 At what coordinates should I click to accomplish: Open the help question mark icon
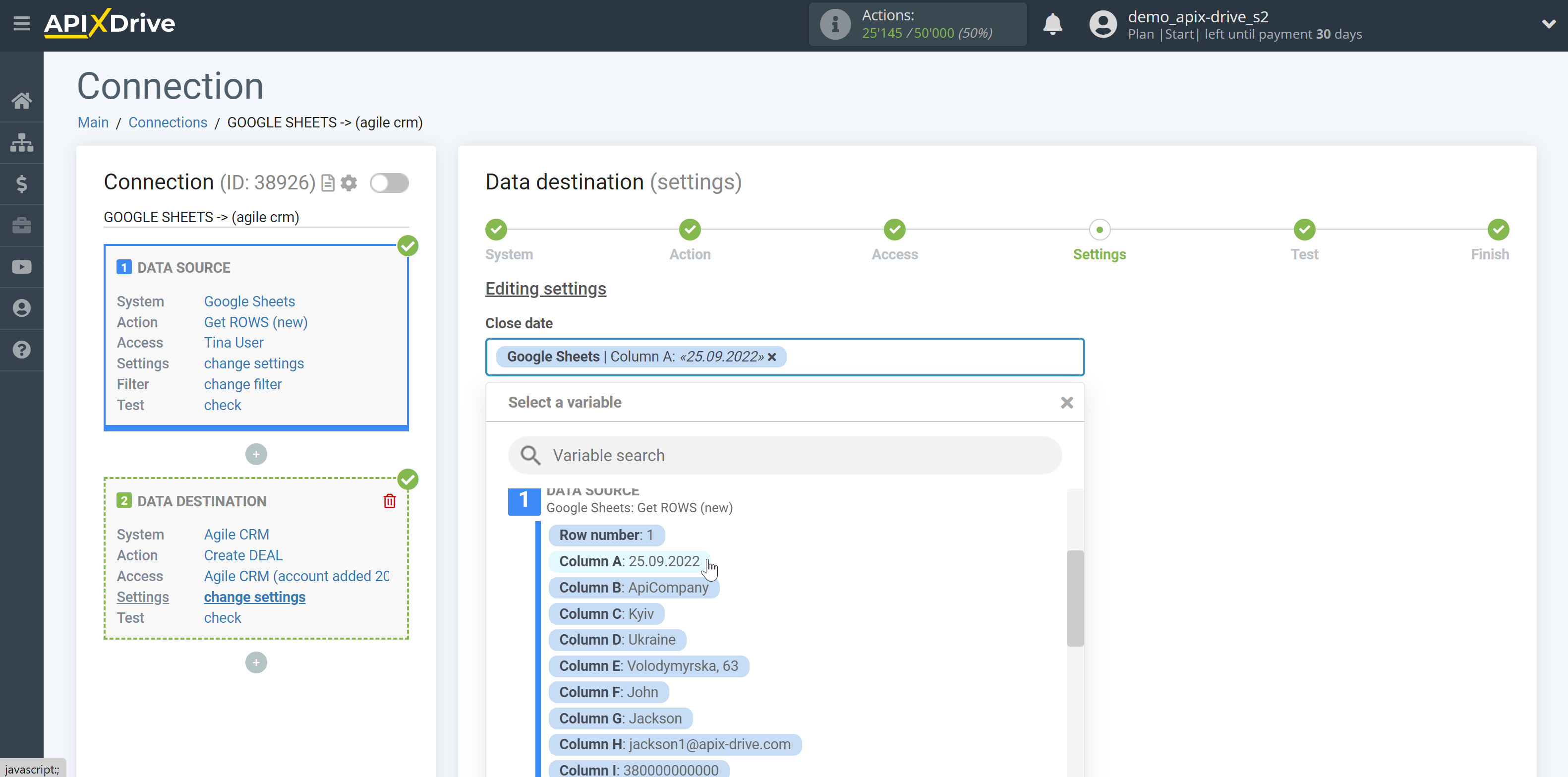[21, 350]
